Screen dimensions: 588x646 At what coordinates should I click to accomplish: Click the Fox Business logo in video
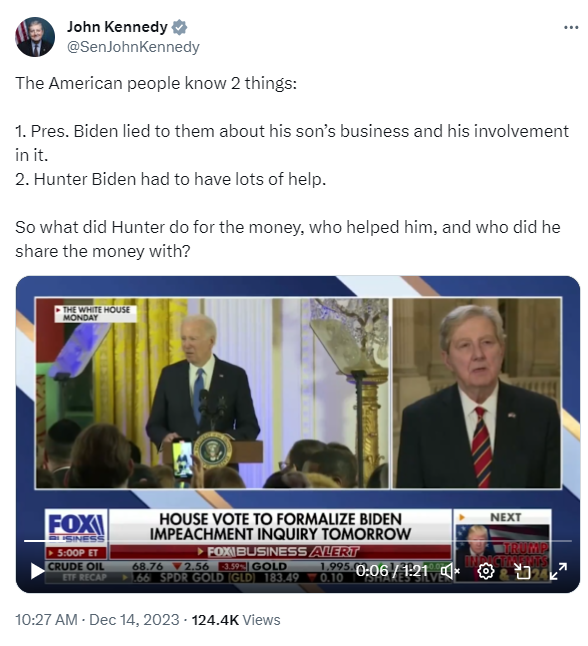point(77,528)
